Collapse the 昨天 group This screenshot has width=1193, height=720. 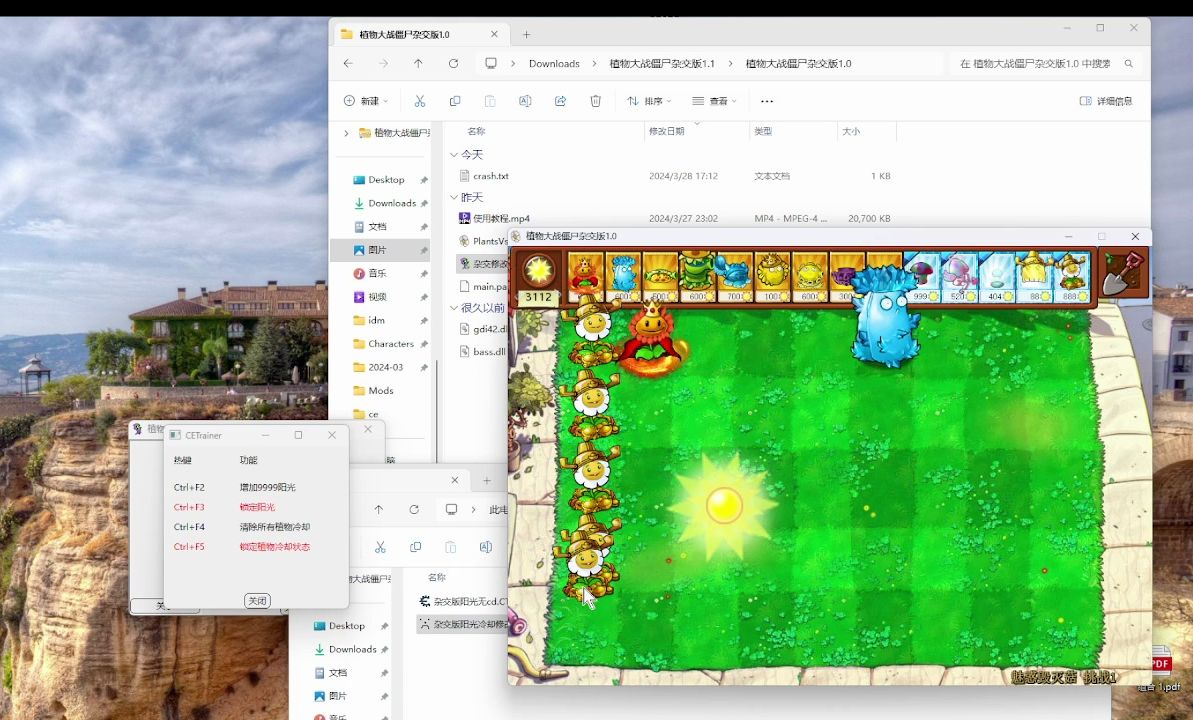click(x=454, y=197)
